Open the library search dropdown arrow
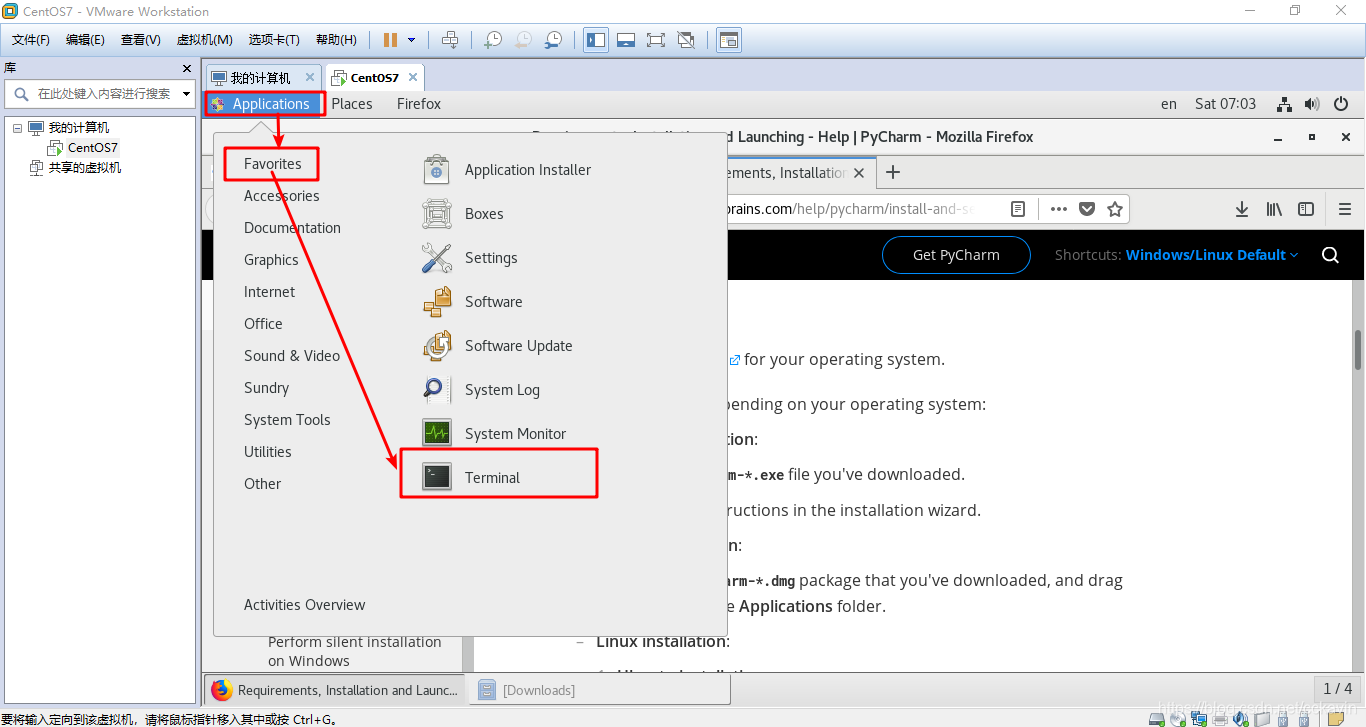 [x=186, y=94]
